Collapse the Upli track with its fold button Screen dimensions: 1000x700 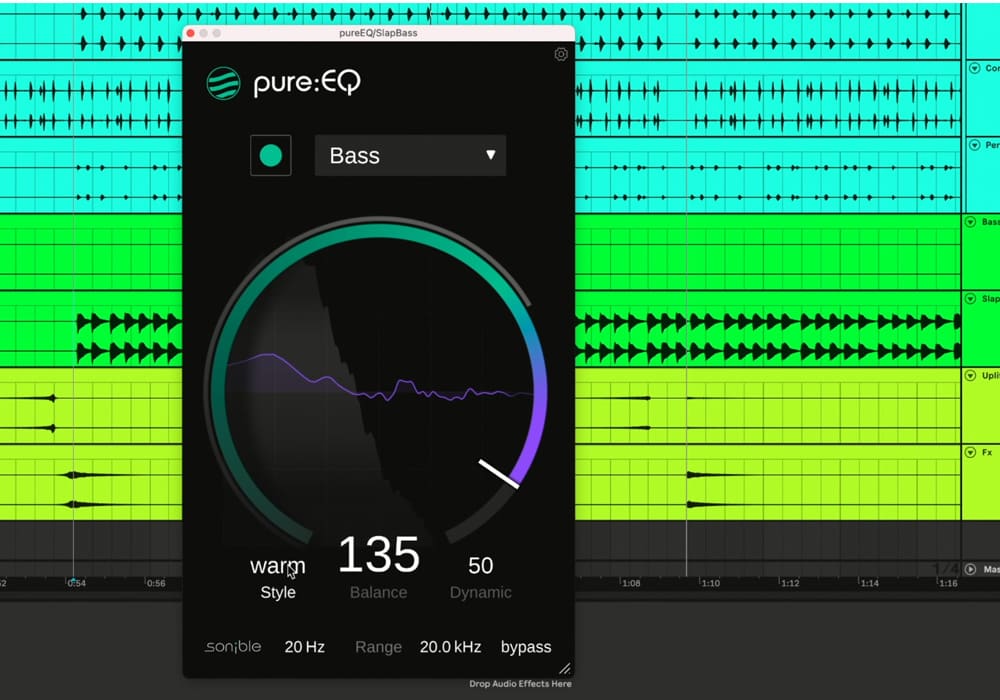click(x=971, y=376)
